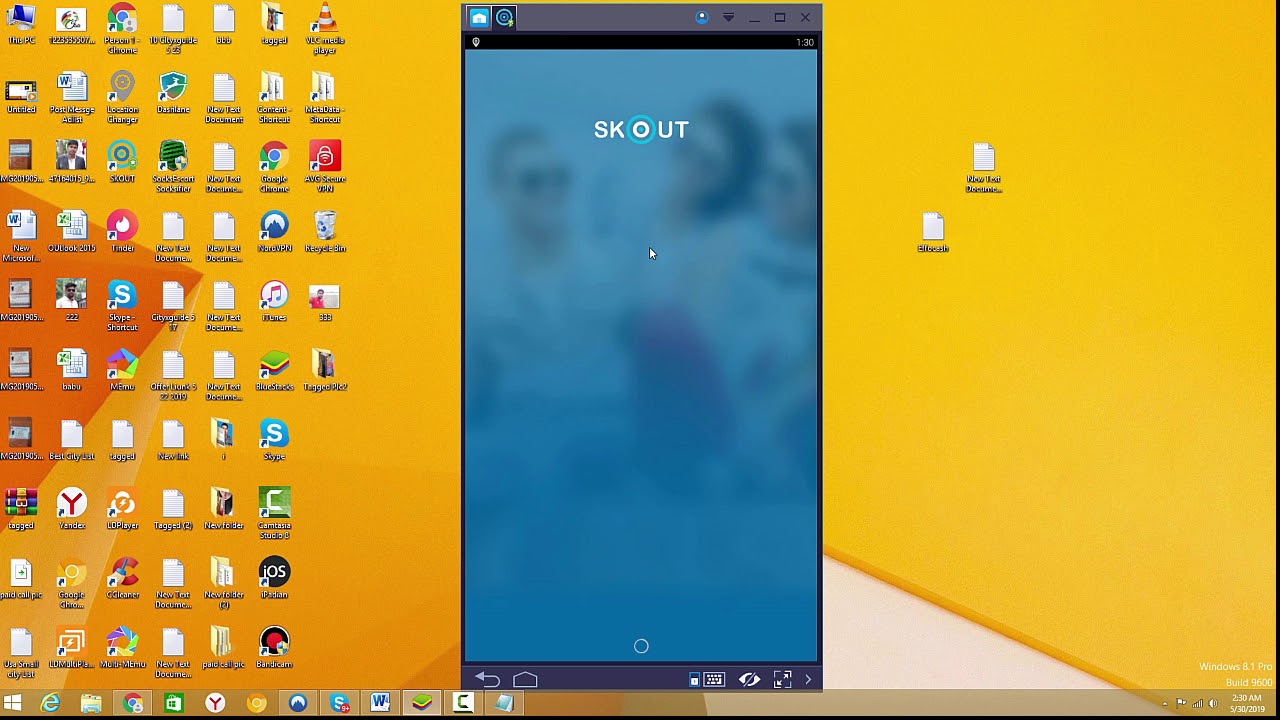
Task: Select the Tinder desktop shortcut
Action: pos(122,232)
